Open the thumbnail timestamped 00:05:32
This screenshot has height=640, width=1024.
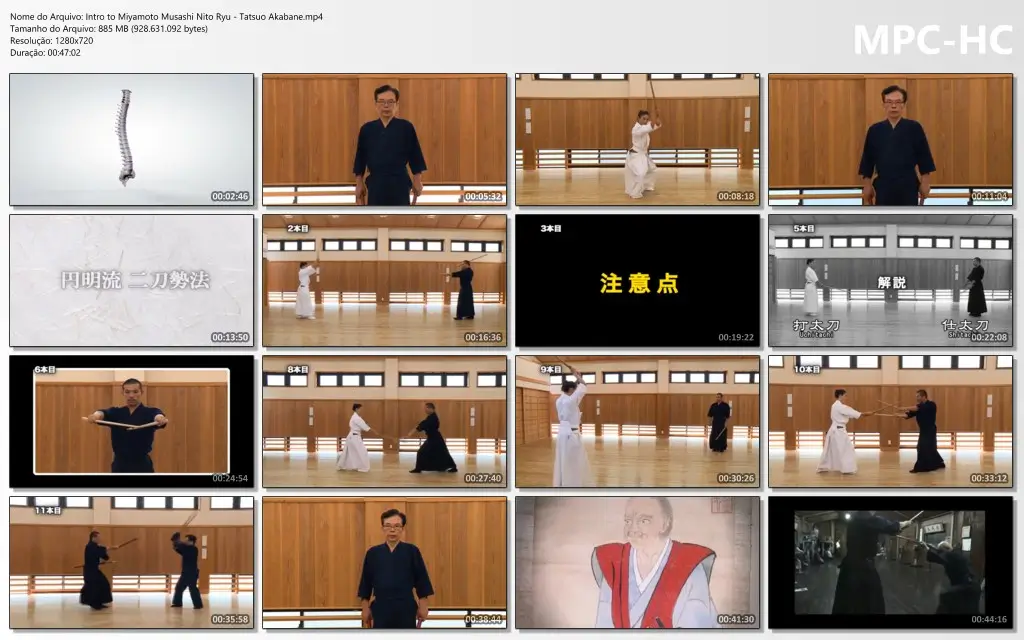(x=385, y=140)
